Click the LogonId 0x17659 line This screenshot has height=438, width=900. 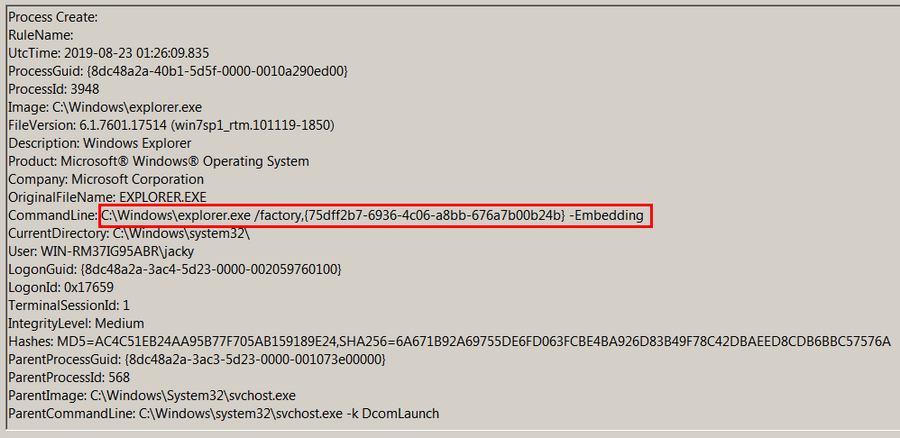click(x=61, y=287)
